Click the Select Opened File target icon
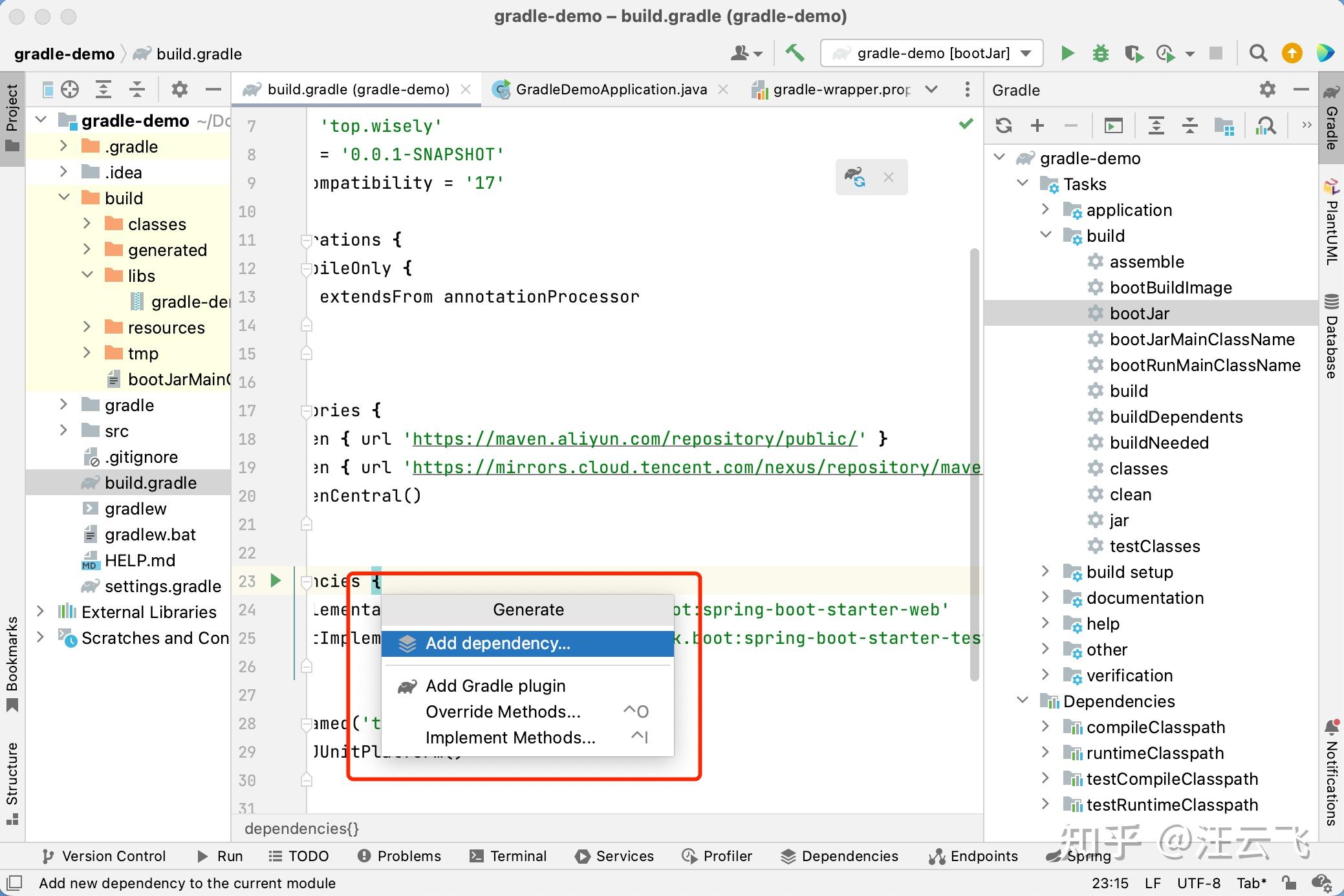 [70, 89]
